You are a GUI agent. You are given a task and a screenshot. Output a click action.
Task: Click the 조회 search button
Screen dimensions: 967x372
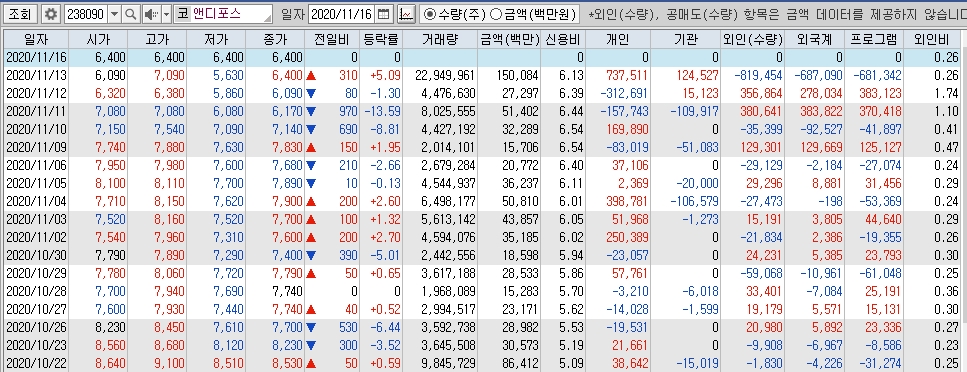pos(20,14)
